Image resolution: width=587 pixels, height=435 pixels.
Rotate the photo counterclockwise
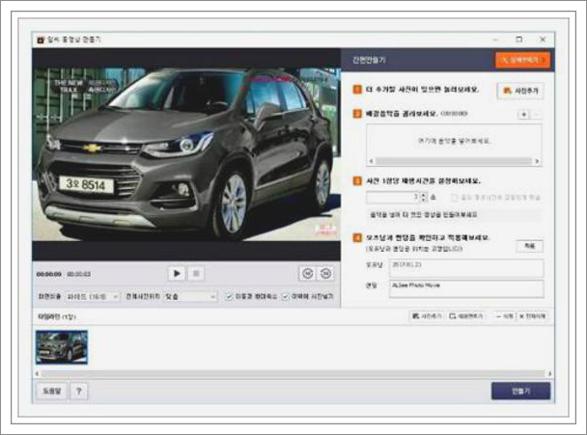(x=308, y=274)
